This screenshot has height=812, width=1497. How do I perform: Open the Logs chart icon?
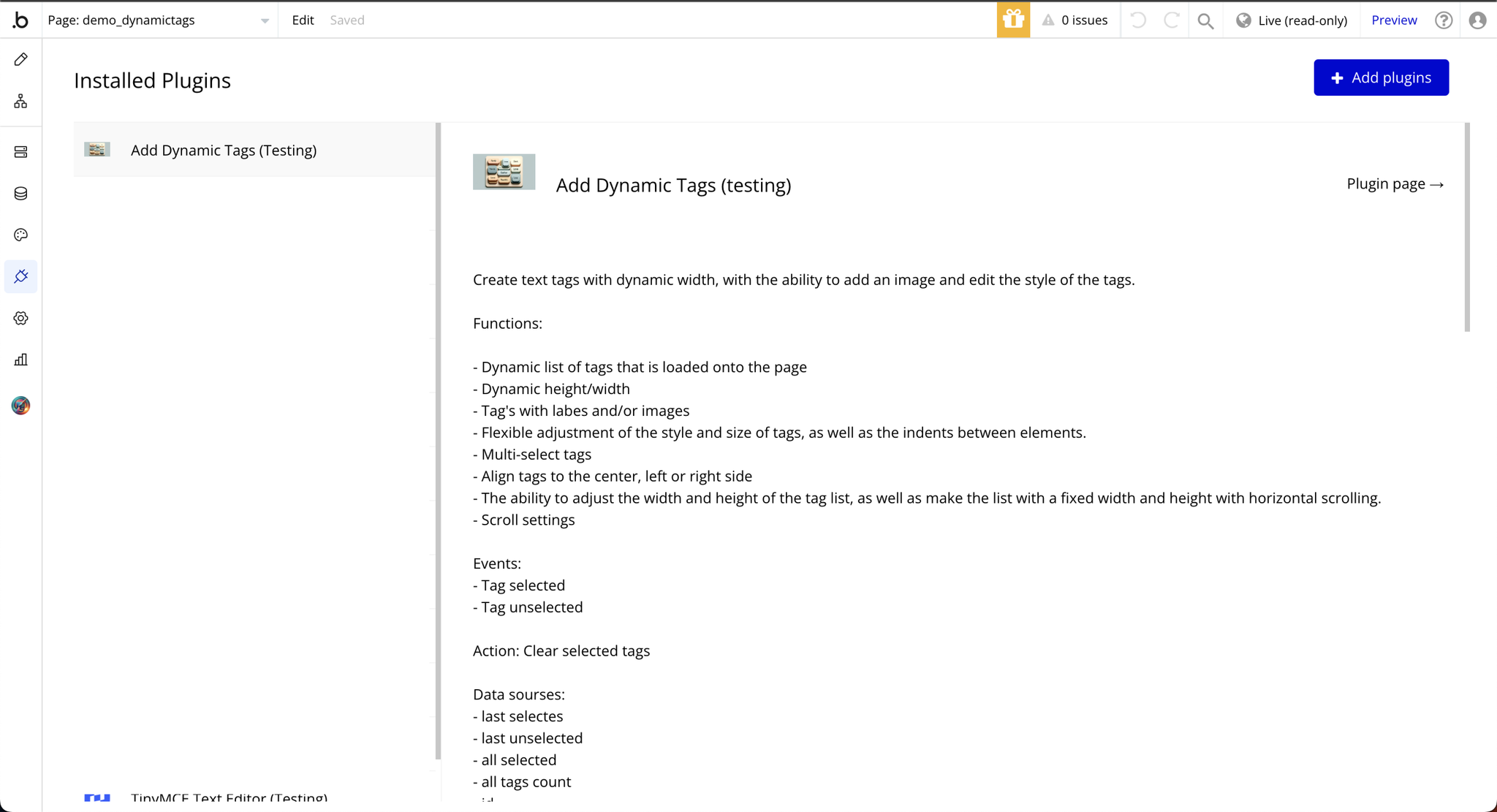click(20, 360)
